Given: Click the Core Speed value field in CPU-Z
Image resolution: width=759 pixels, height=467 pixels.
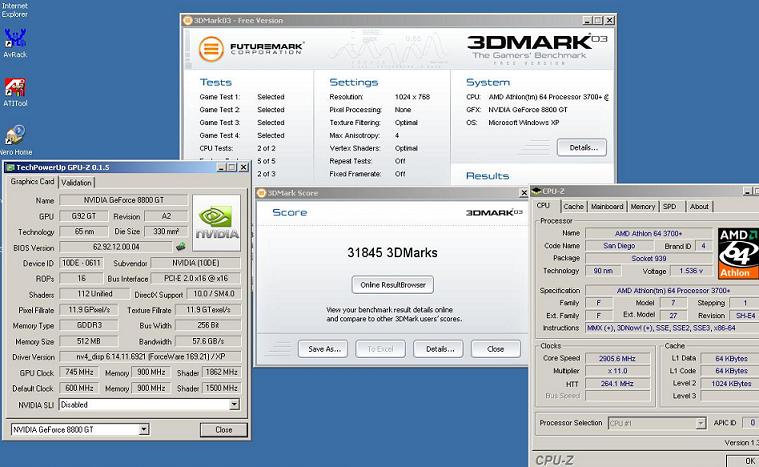Looking at the screenshot, I should 619,357.
